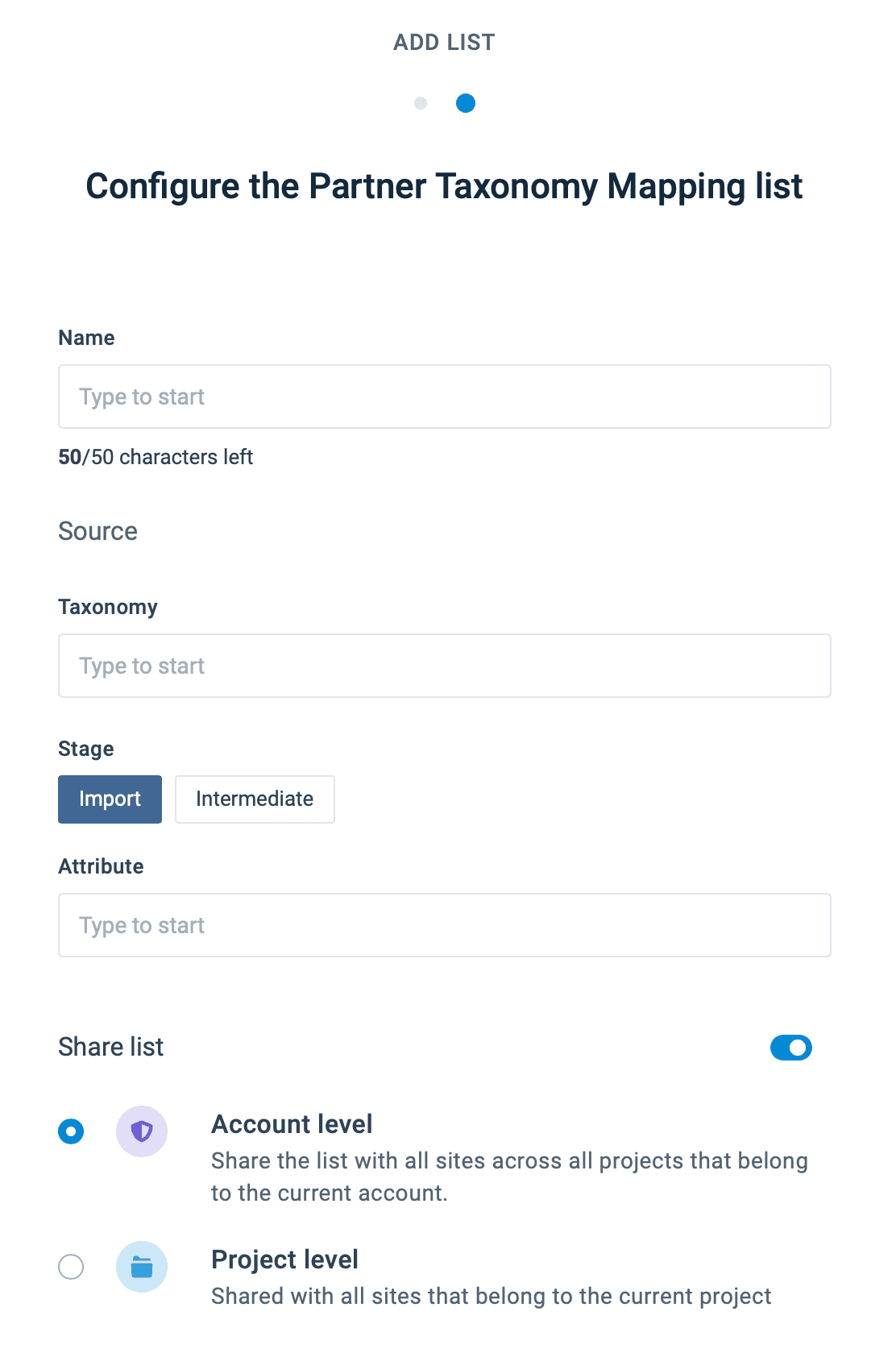This screenshot has height=1349, width=896.
Task: Go to first step indicator dot
Action: point(421,103)
